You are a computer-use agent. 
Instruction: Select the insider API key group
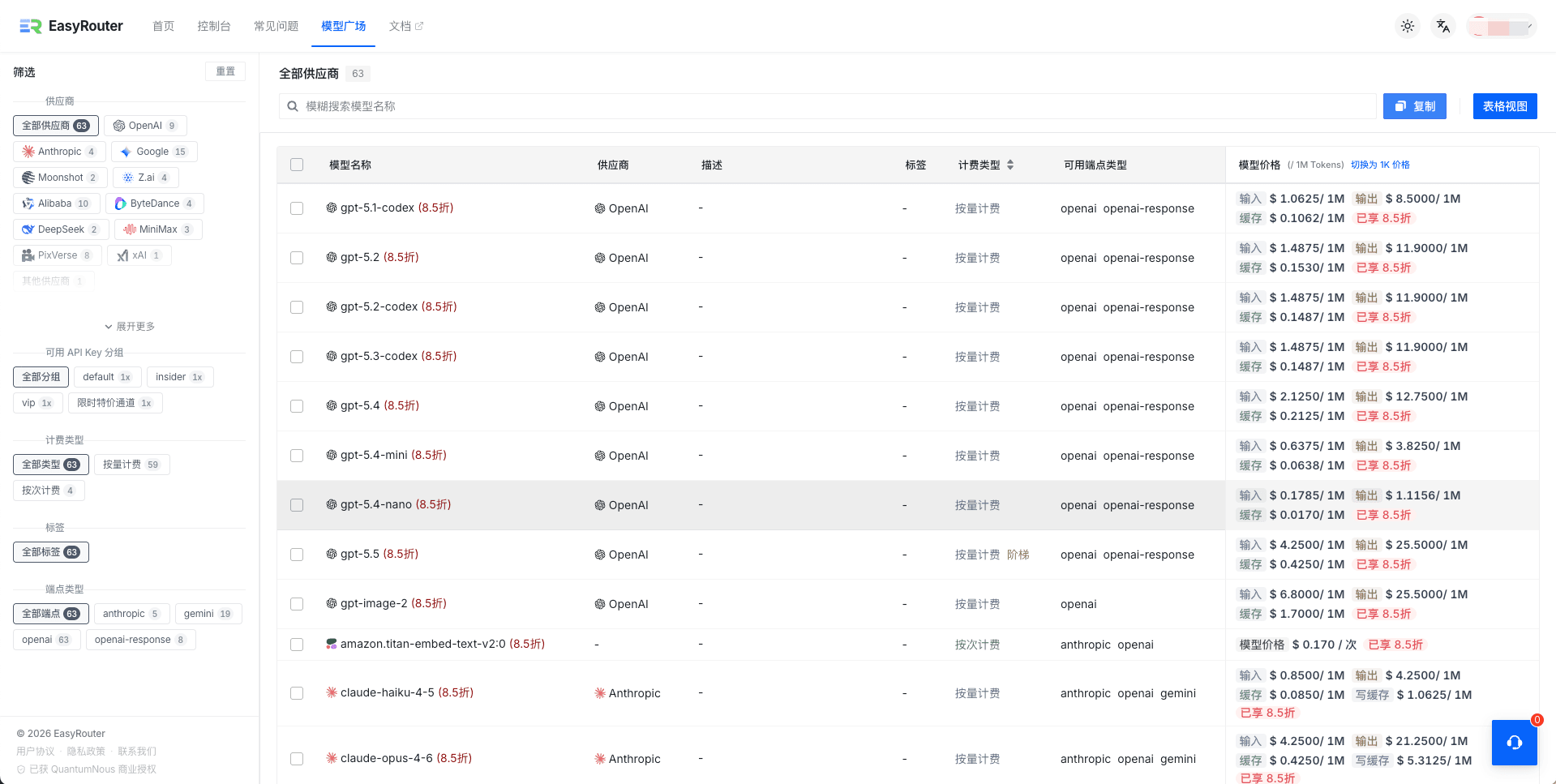click(180, 377)
